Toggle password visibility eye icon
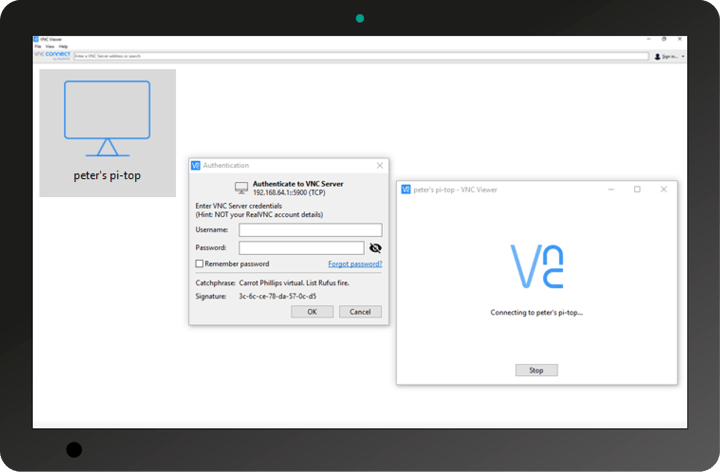The width and height of the screenshot is (720, 472). pyautogui.click(x=375, y=248)
